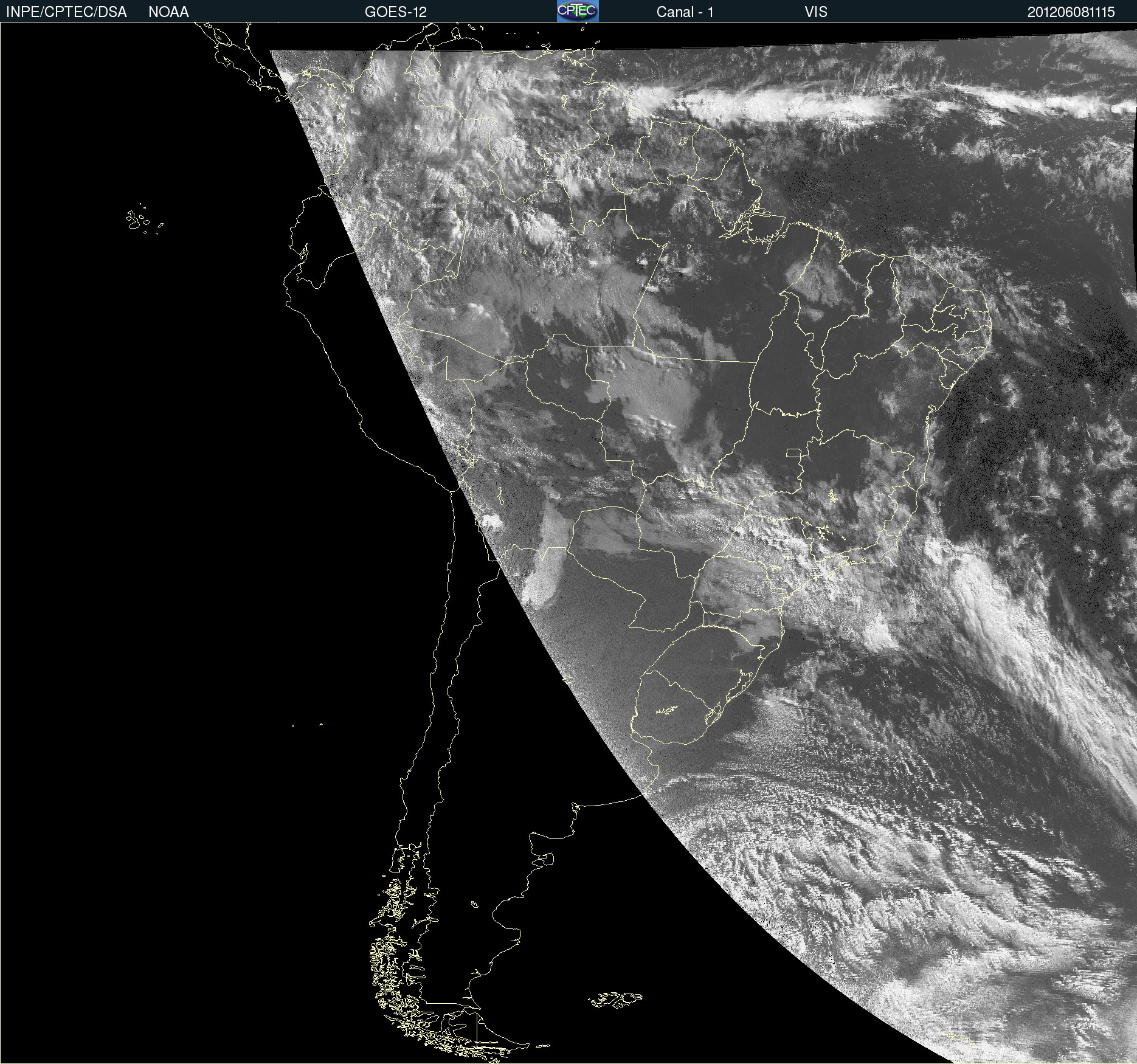Click the 201206081115 timestamp
1137x1064 pixels.
(x=1071, y=12)
